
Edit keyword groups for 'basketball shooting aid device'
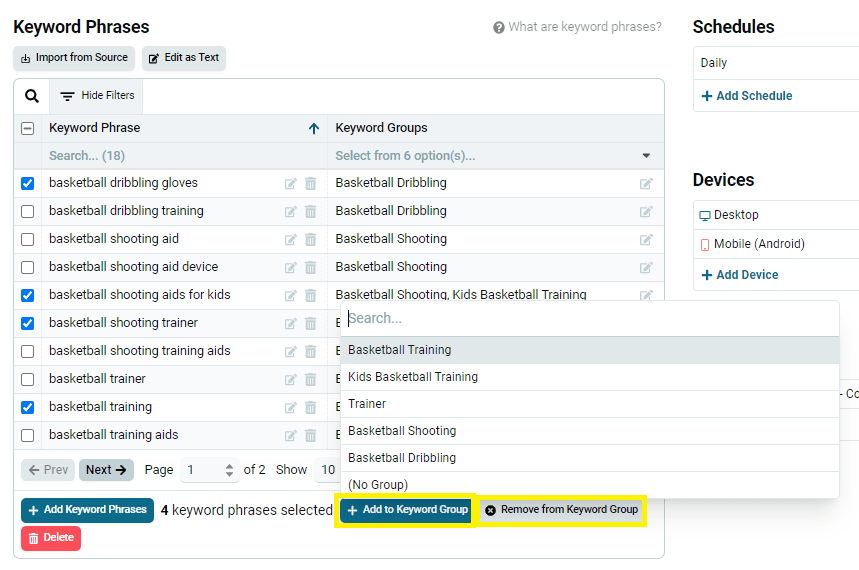[646, 267]
